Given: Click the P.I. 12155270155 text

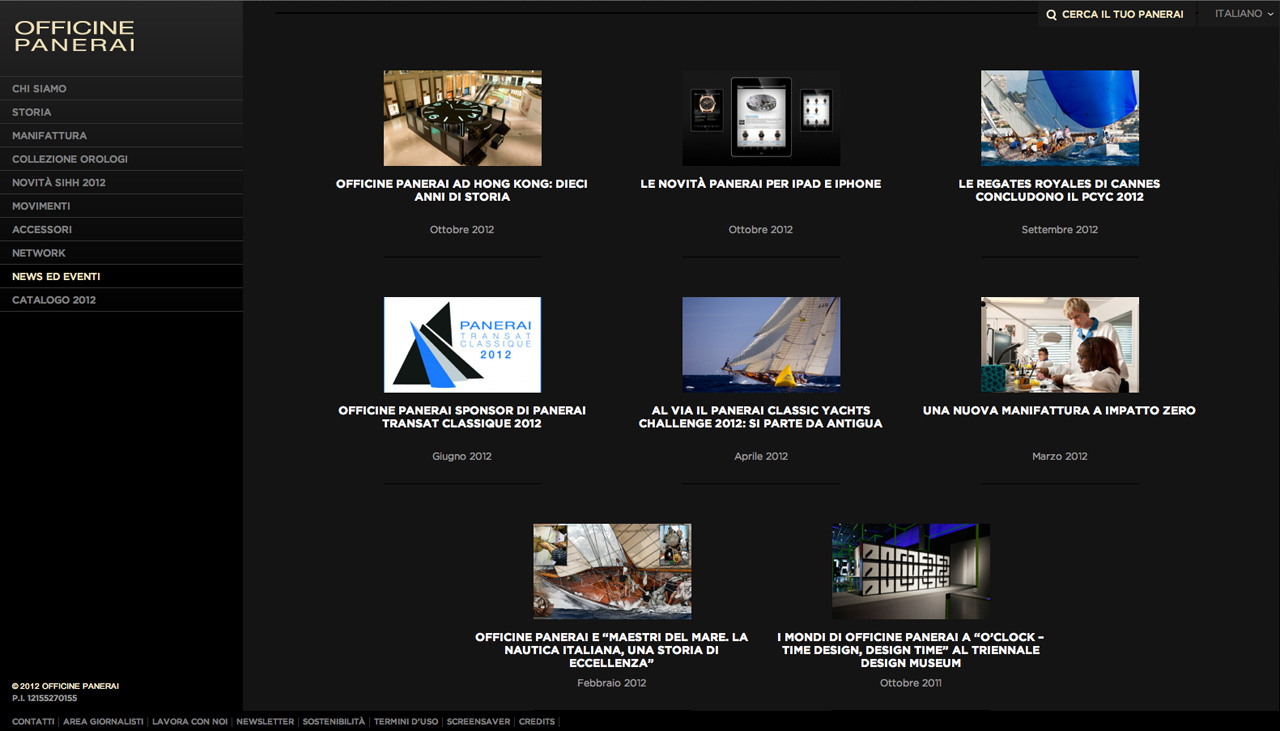Looking at the screenshot, I should [45, 698].
